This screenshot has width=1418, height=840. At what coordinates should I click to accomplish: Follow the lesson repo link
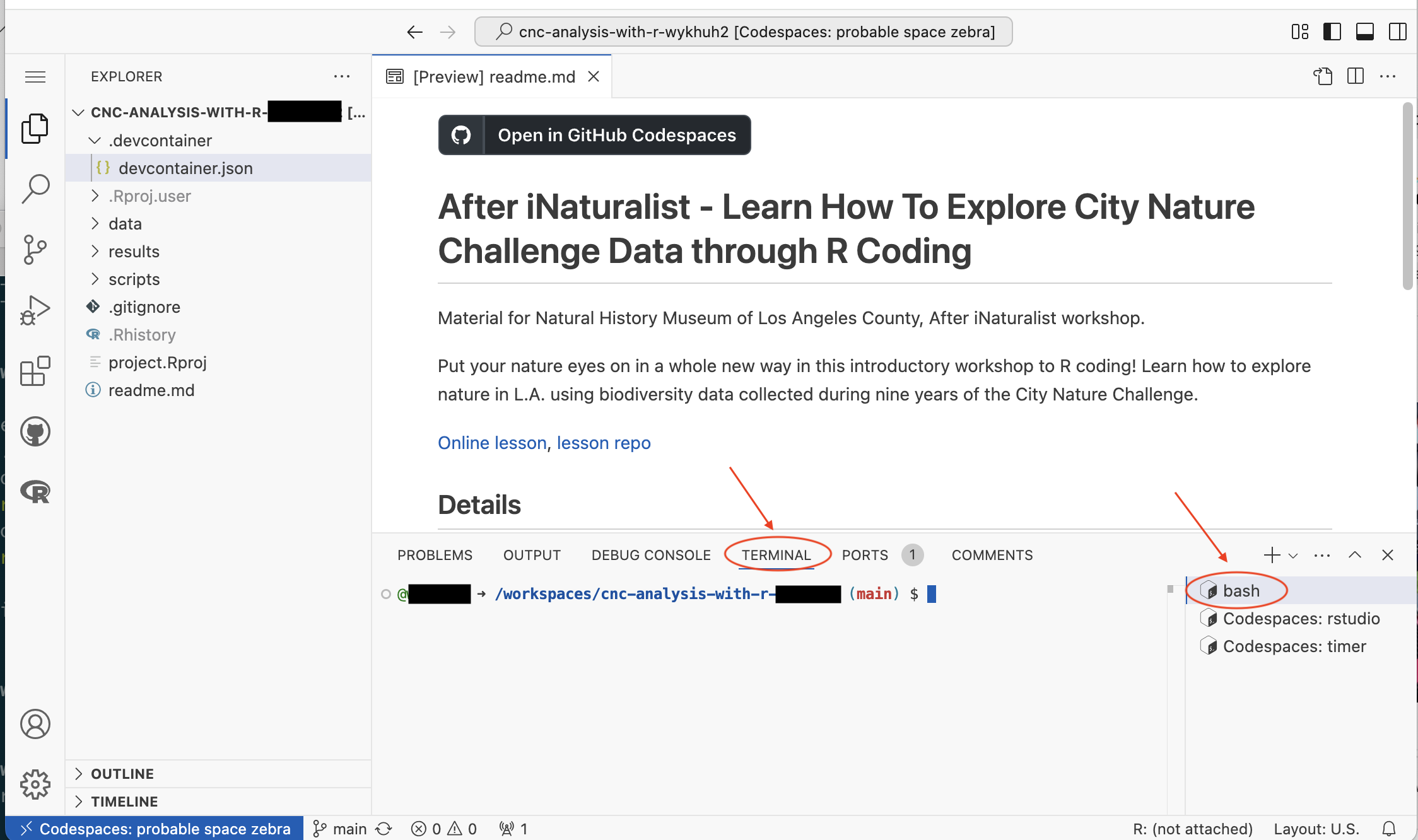[604, 443]
